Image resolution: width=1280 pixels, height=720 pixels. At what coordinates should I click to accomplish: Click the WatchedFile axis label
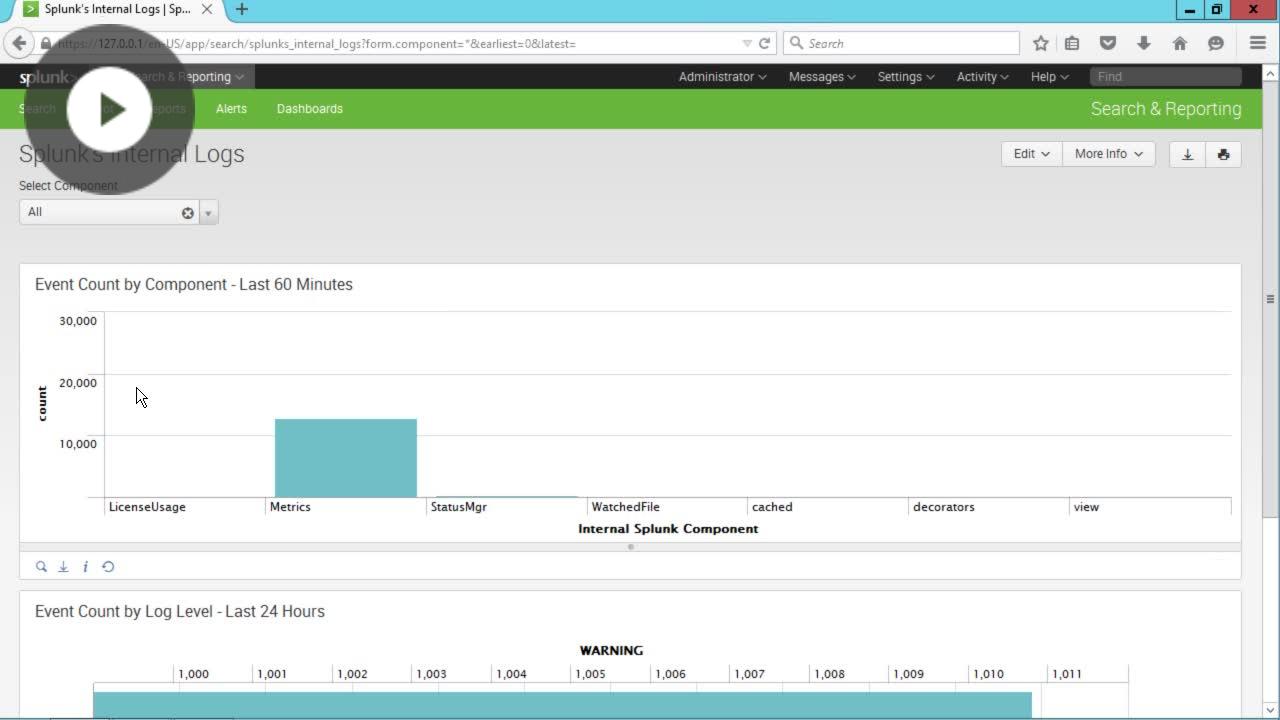(x=625, y=507)
